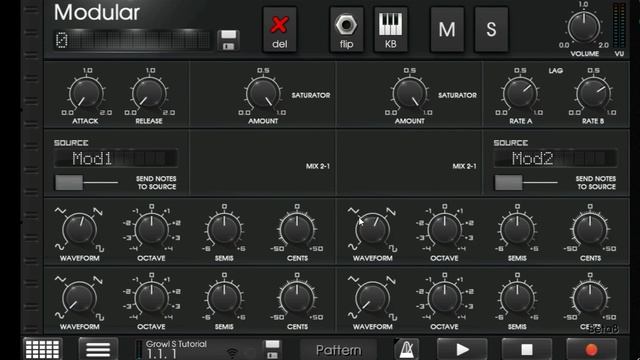Screen dimensions: 640x360
Task: Click the ATTACK knob
Action: point(86,93)
